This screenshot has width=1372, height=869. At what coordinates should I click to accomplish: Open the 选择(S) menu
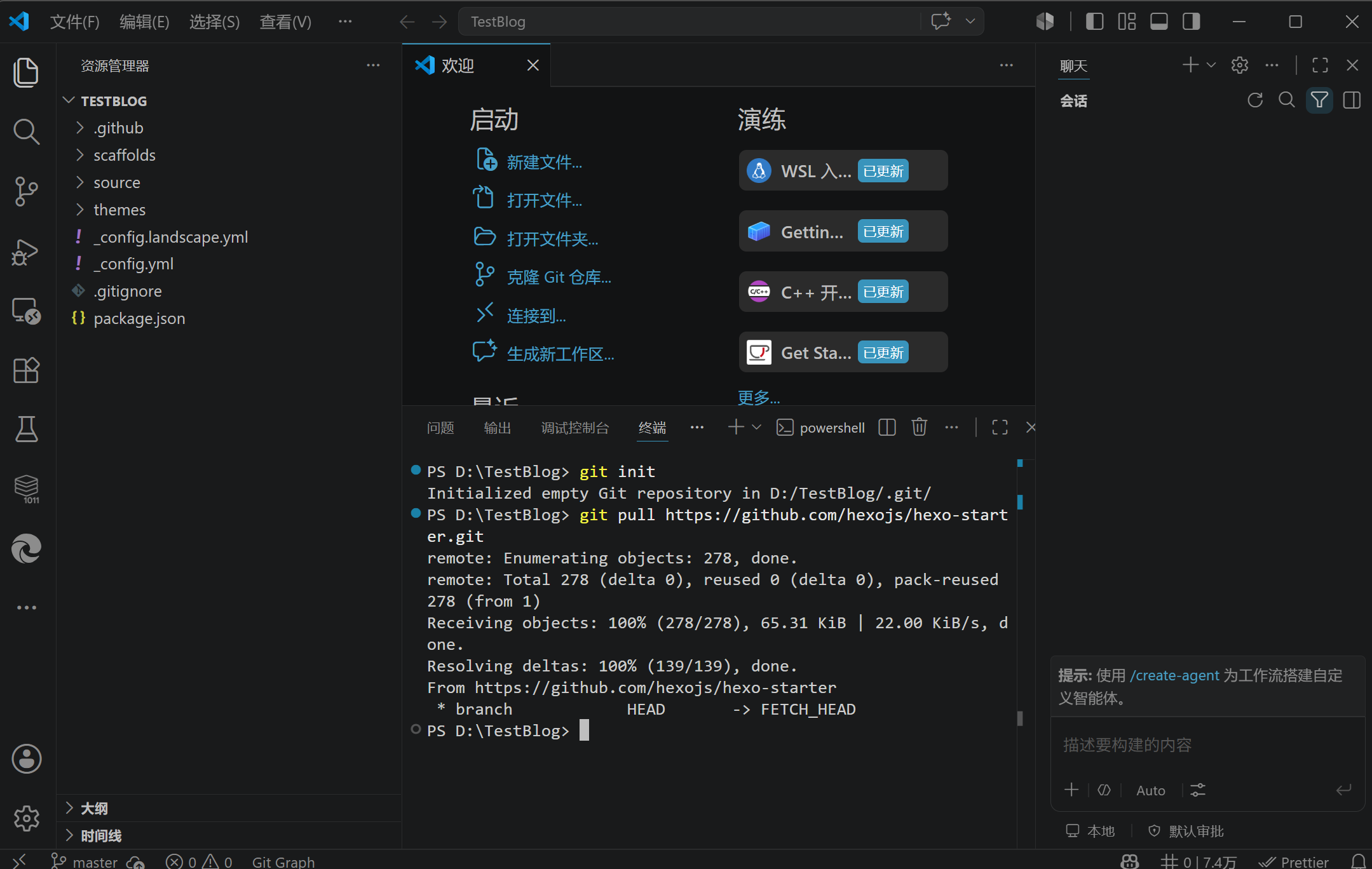(x=214, y=22)
